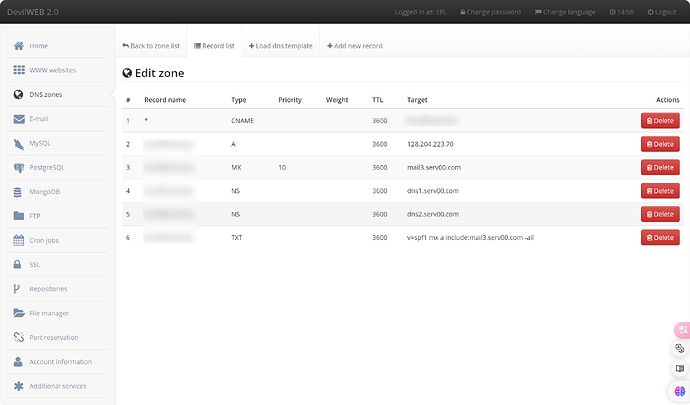The width and height of the screenshot is (690, 405).
Task: Click the target dns2.serv00.com
Action: (x=433, y=214)
